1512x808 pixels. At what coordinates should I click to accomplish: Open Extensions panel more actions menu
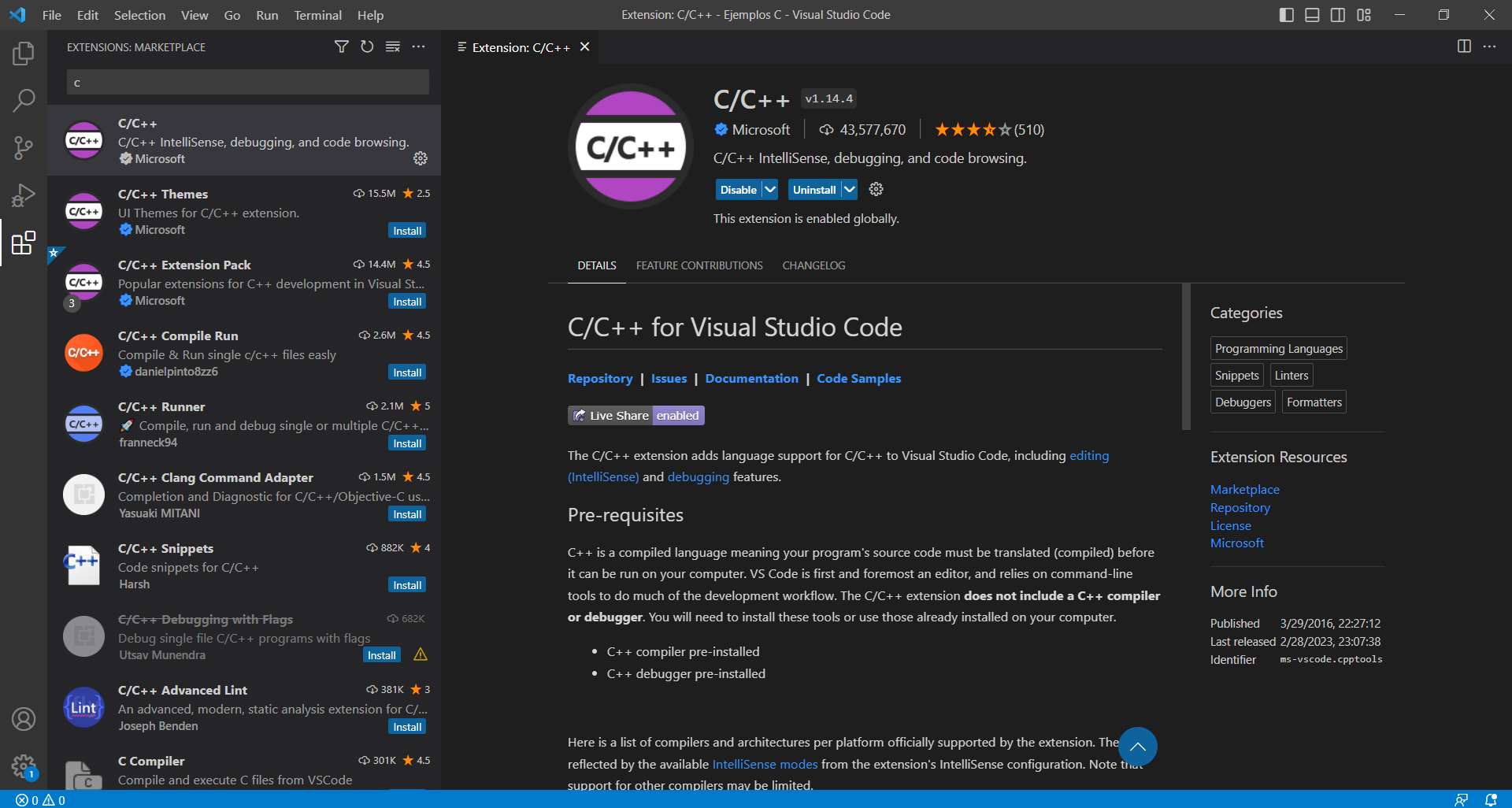point(419,47)
